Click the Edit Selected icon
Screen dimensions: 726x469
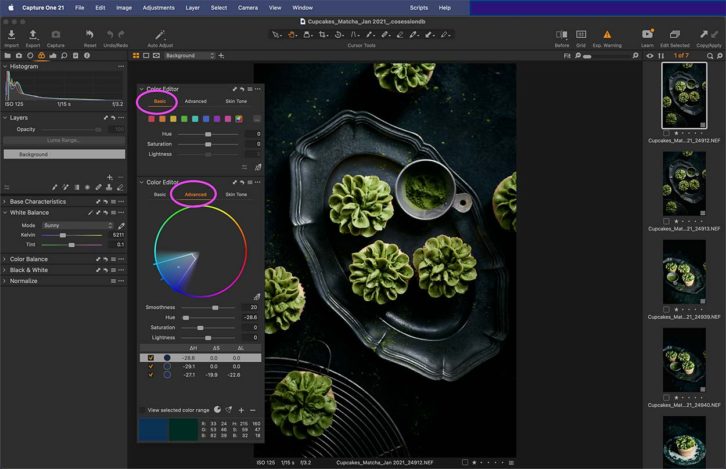pyautogui.click(x=675, y=35)
